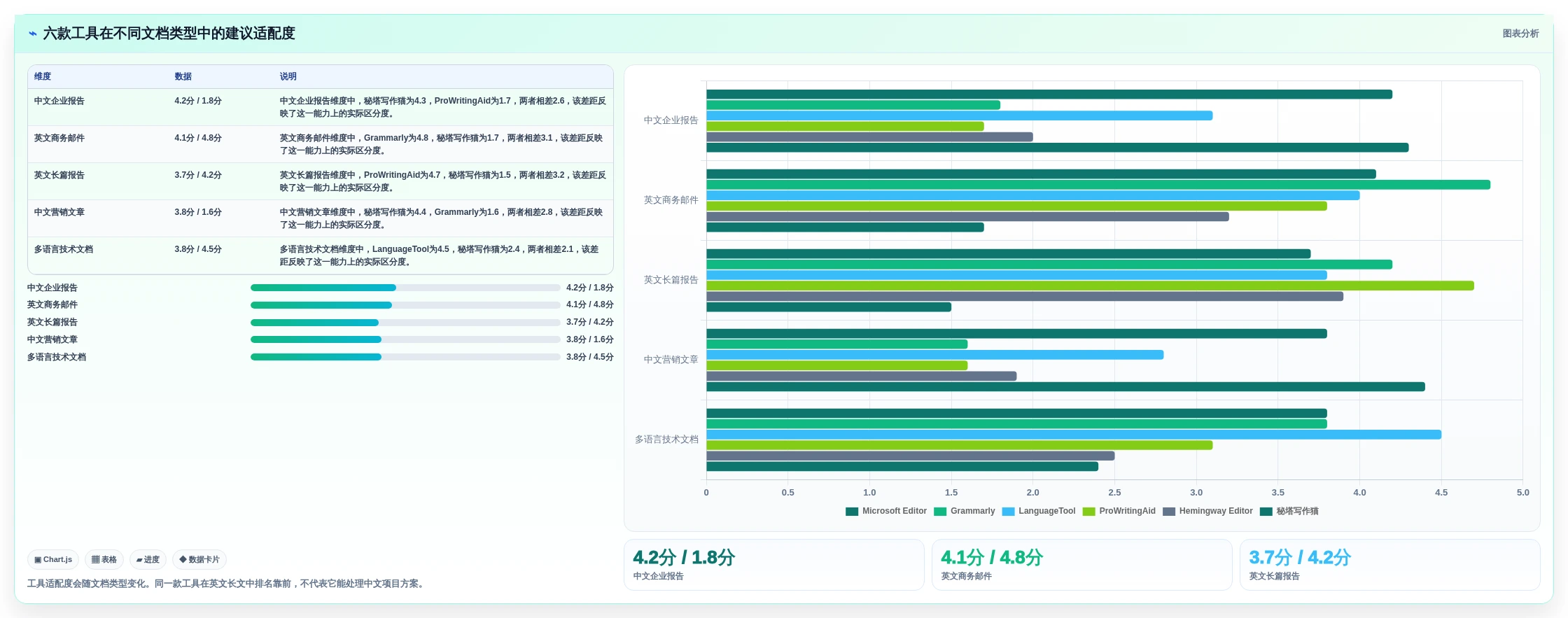Screen dimensions: 1568x618
Task: Select 英文商务邮件 in the table's 维度 column
Action: pyautogui.click(x=59, y=139)
